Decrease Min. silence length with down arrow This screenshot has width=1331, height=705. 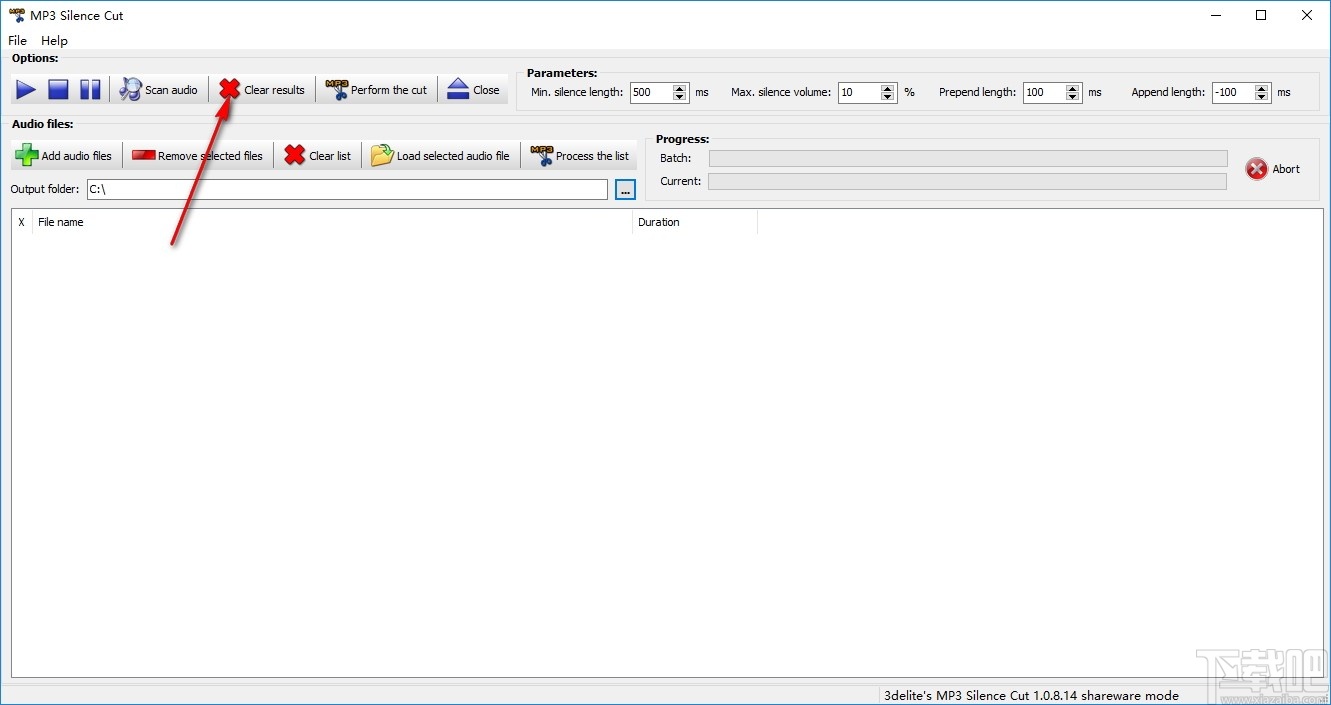coord(680,97)
